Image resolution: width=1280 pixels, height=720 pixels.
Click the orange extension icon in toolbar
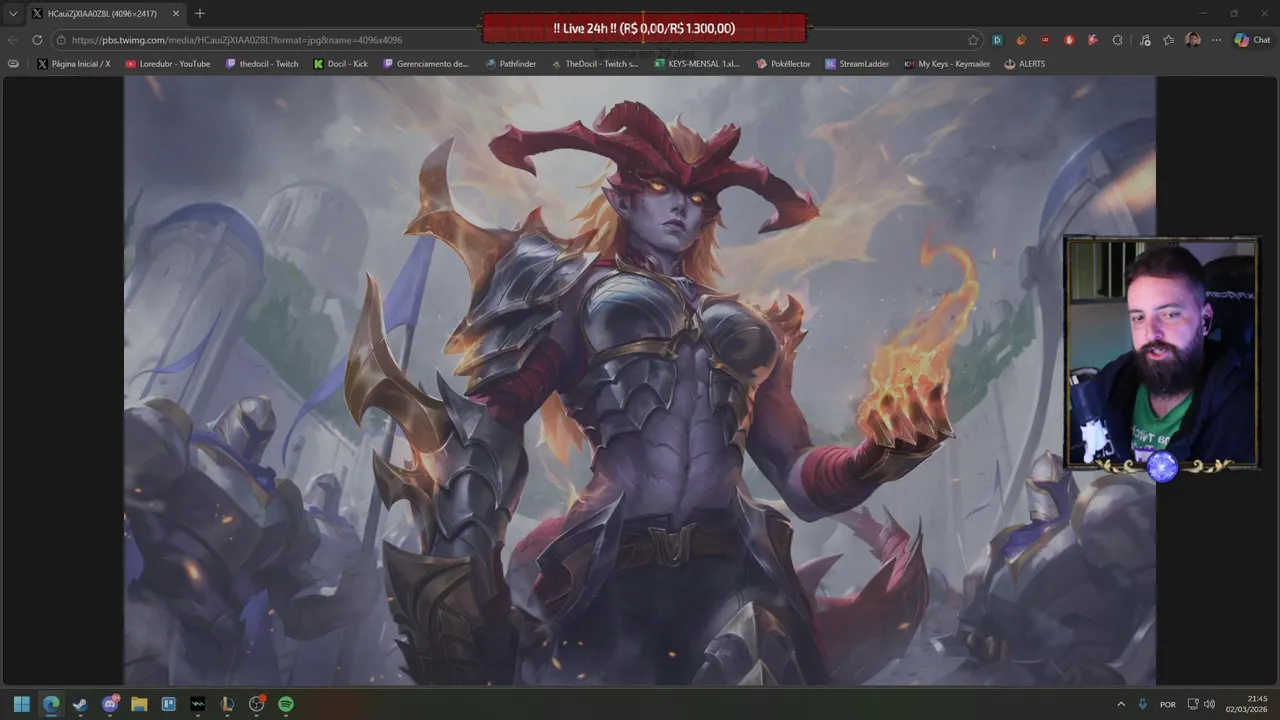[1022, 40]
